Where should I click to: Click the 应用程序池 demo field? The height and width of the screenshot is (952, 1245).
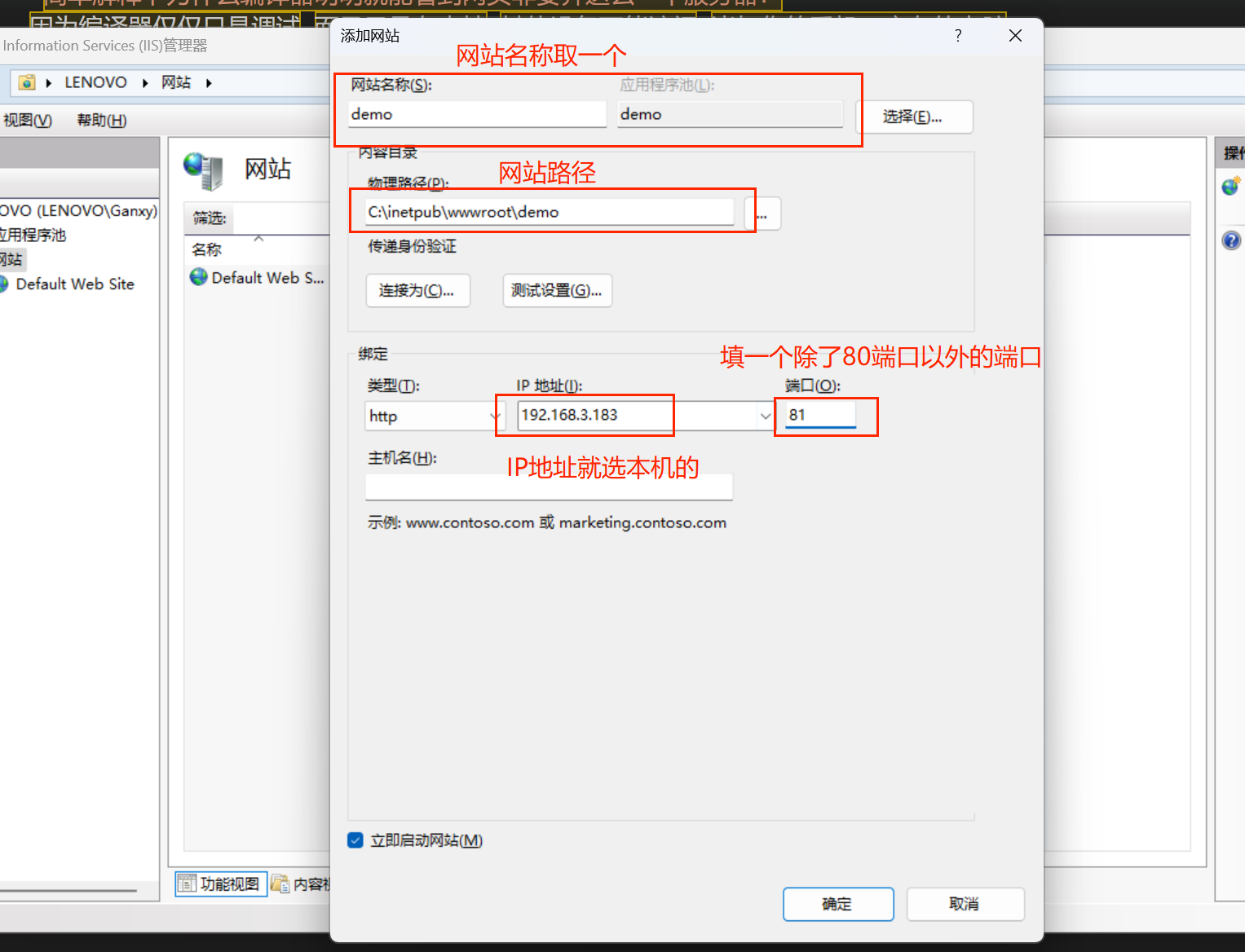point(731,114)
